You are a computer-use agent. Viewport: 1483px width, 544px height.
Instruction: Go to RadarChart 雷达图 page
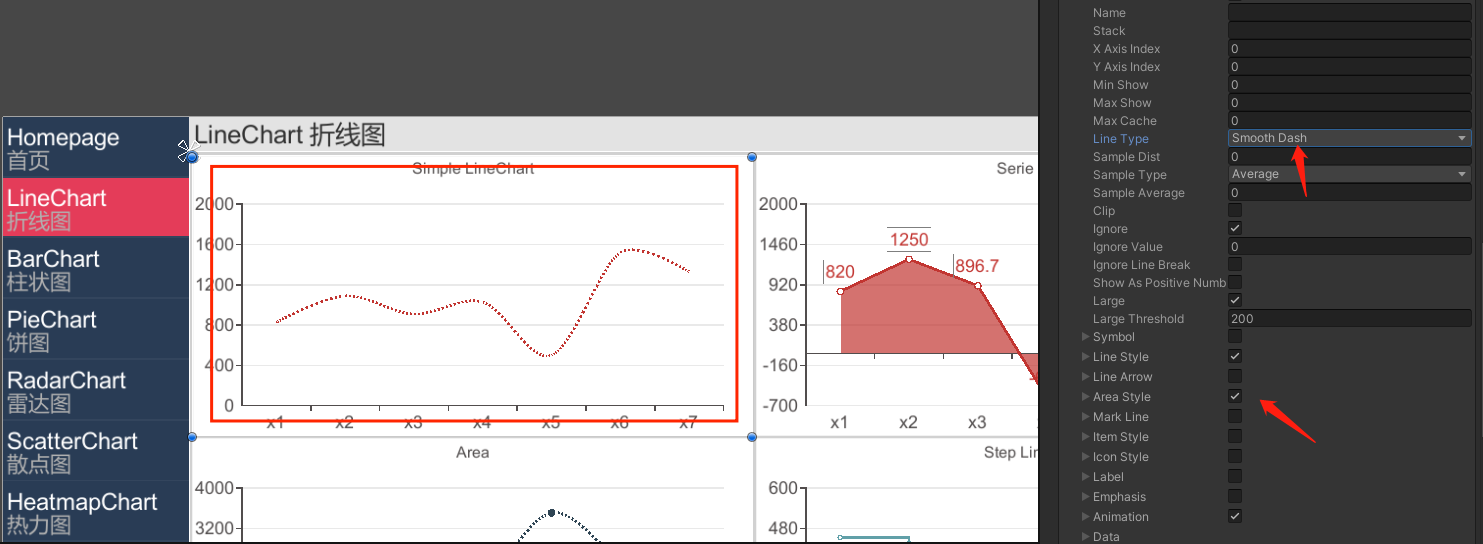coord(96,391)
